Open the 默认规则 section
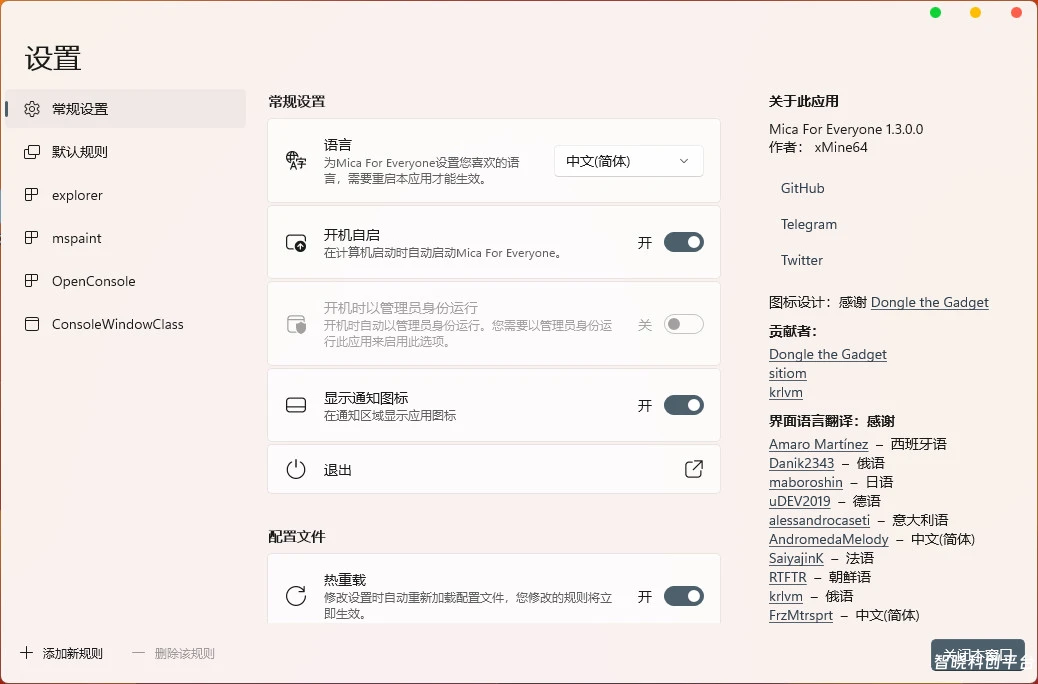The height and width of the screenshot is (684, 1038). 125,152
